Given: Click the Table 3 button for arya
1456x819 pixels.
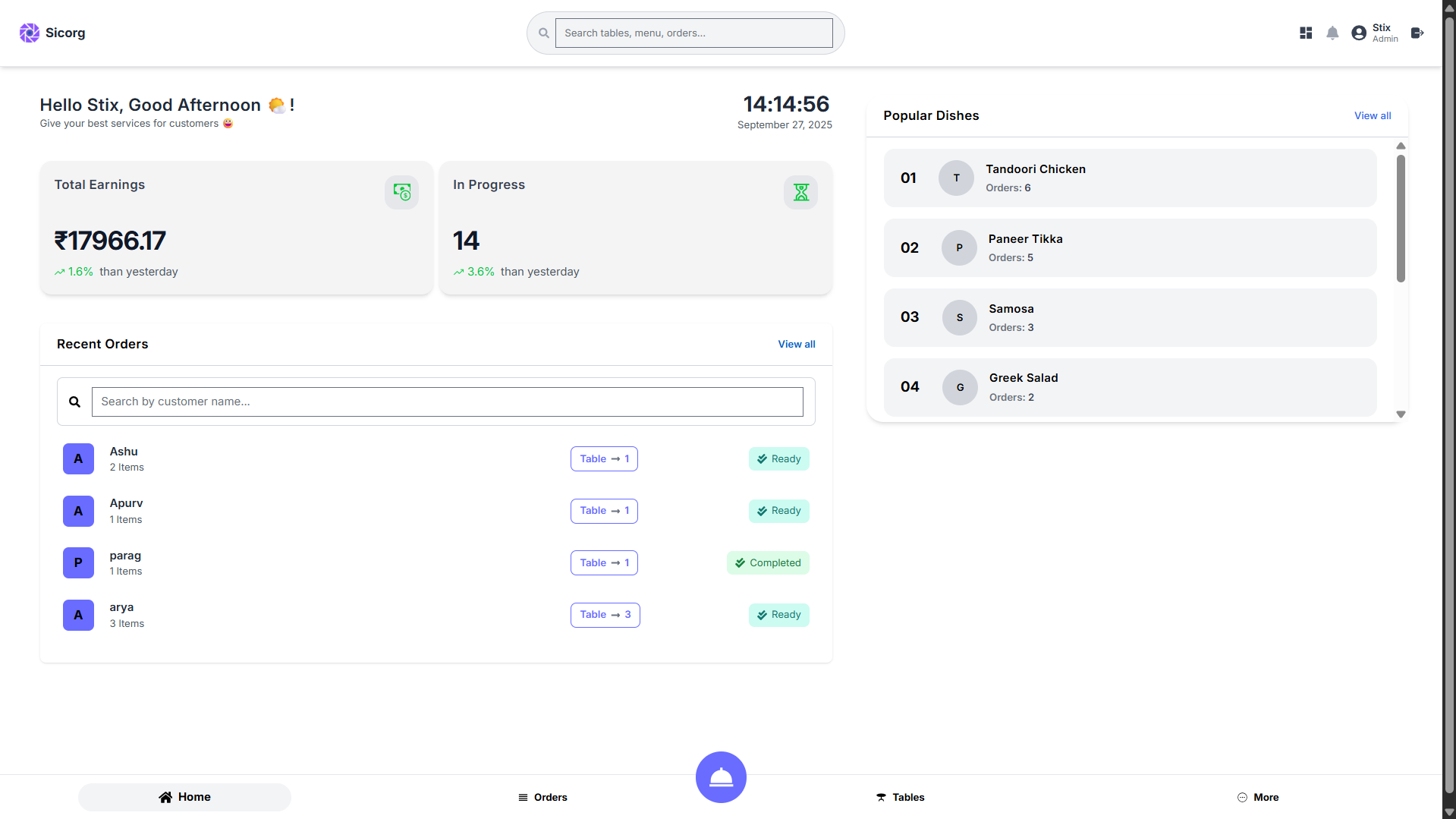Looking at the screenshot, I should pos(605,615).
